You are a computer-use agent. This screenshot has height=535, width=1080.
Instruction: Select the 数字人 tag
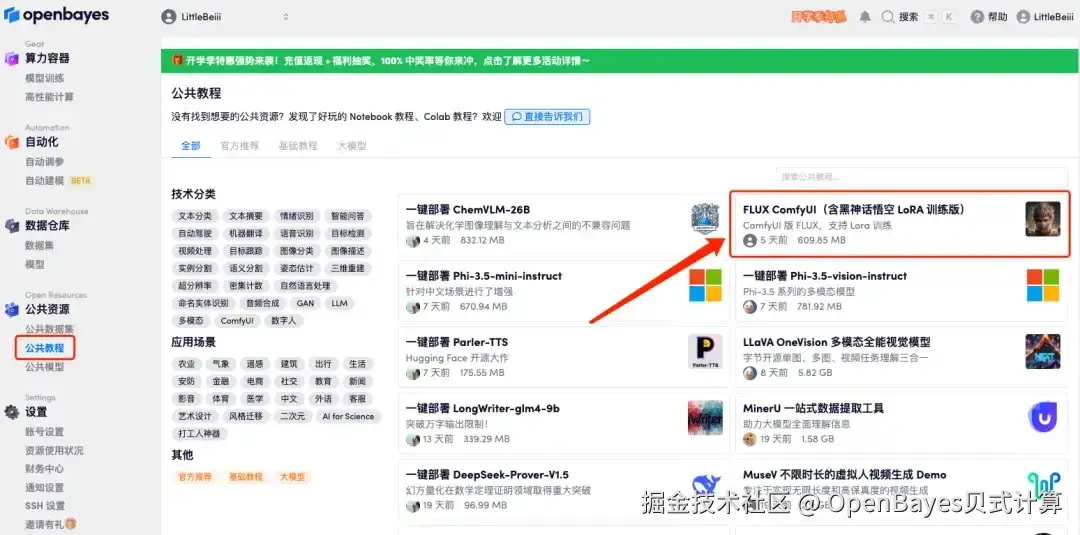[x=284, y=321]
